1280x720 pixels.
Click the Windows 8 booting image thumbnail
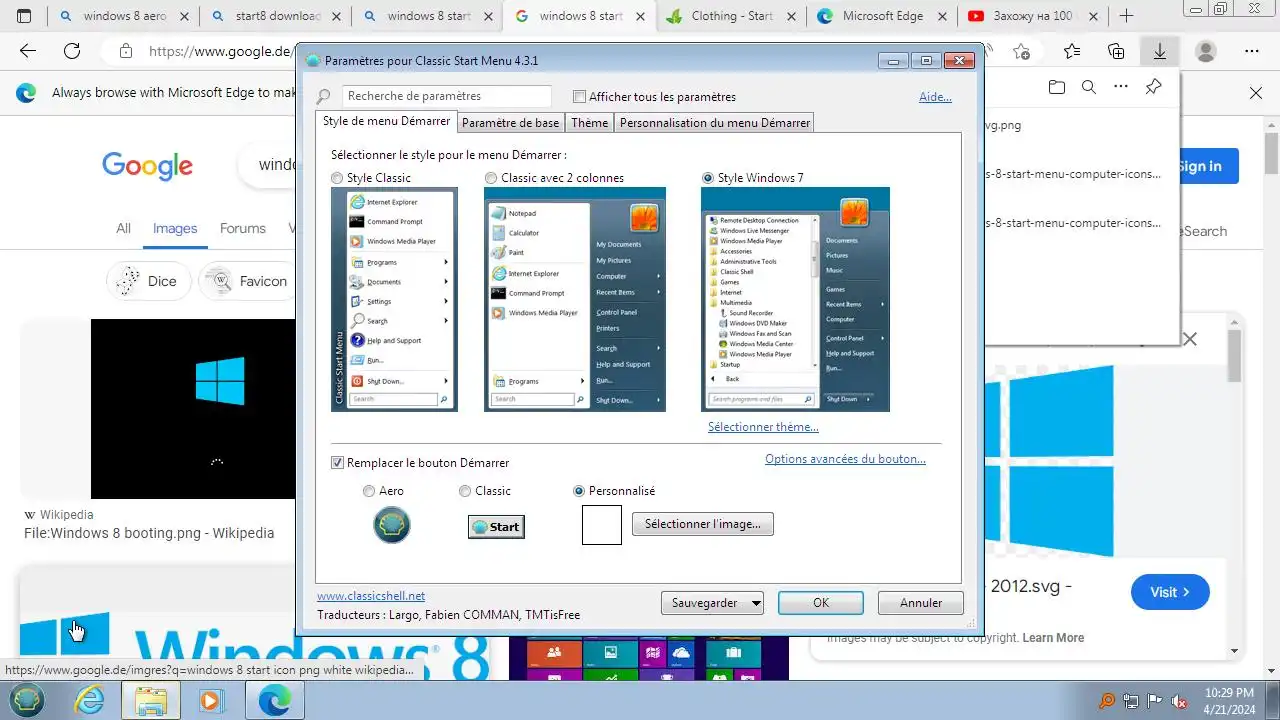(x=193, y=409)
